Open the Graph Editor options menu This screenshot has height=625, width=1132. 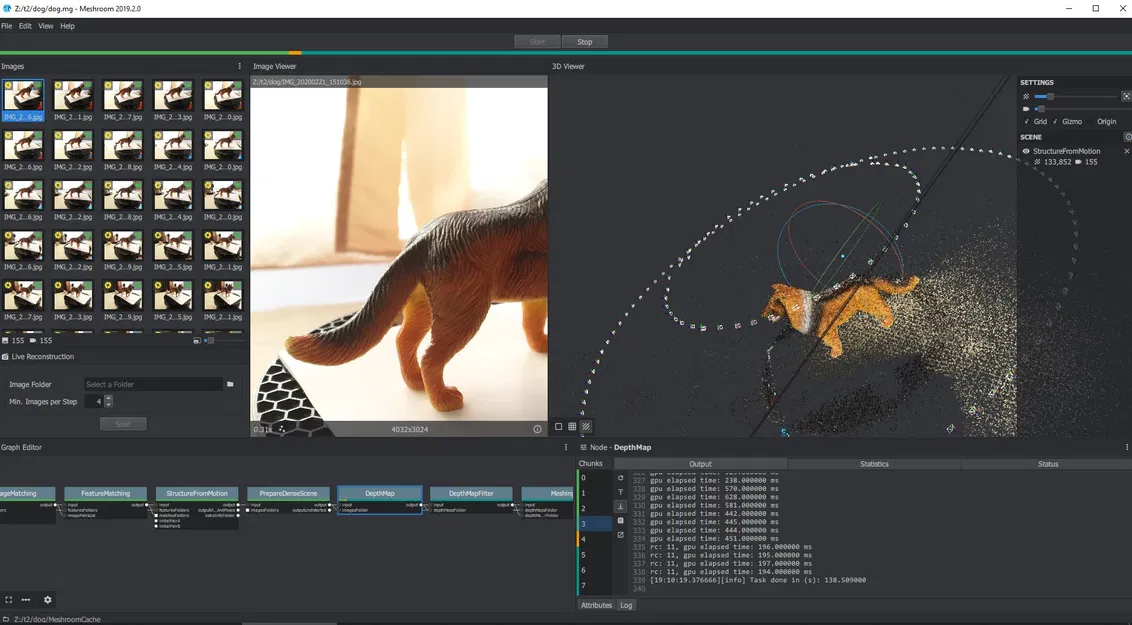point(565,447)
